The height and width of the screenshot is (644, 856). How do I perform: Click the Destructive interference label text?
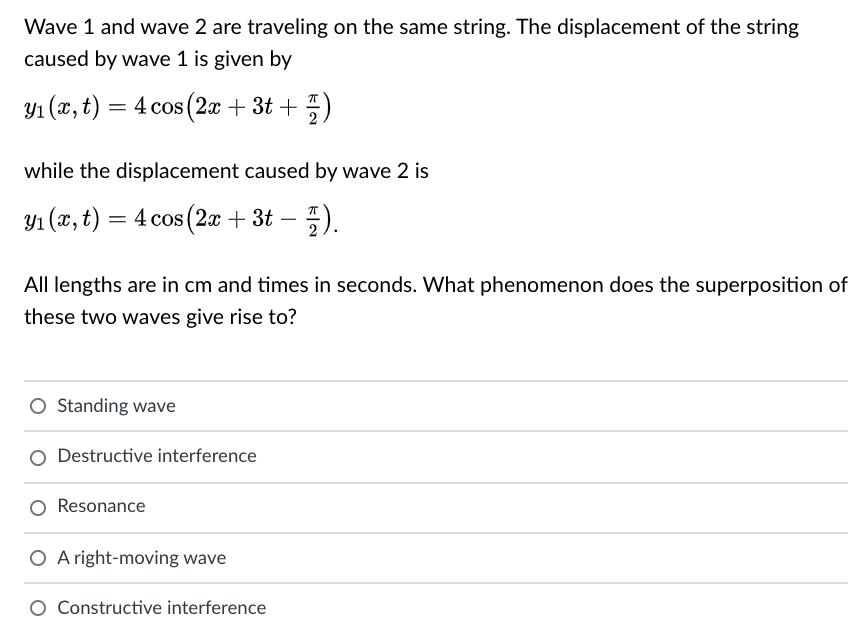click(156, 456)
